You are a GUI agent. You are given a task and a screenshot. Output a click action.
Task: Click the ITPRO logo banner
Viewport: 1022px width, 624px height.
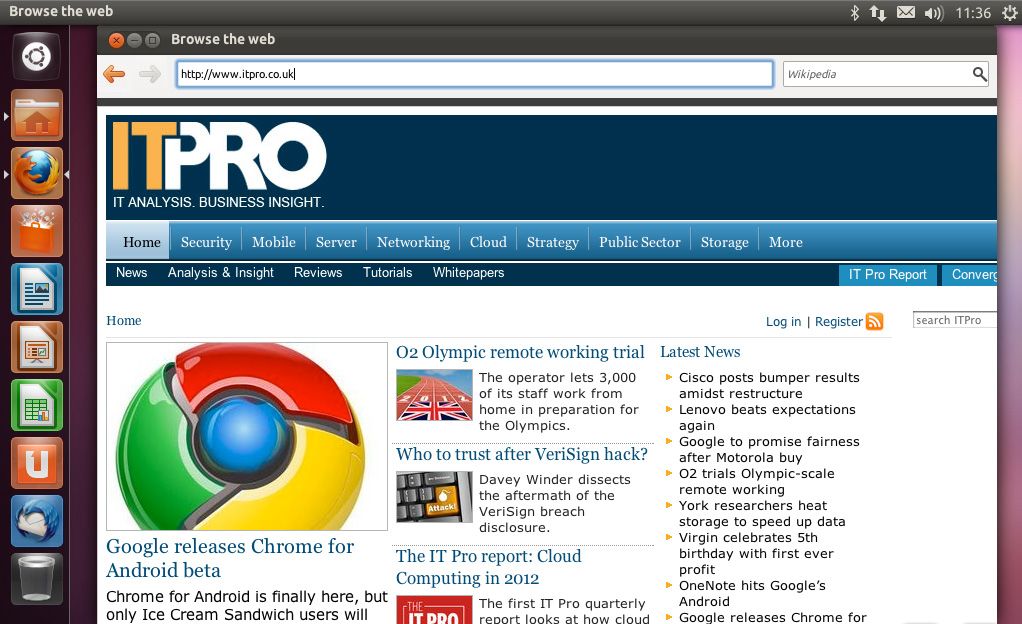[x=219, y=166]
